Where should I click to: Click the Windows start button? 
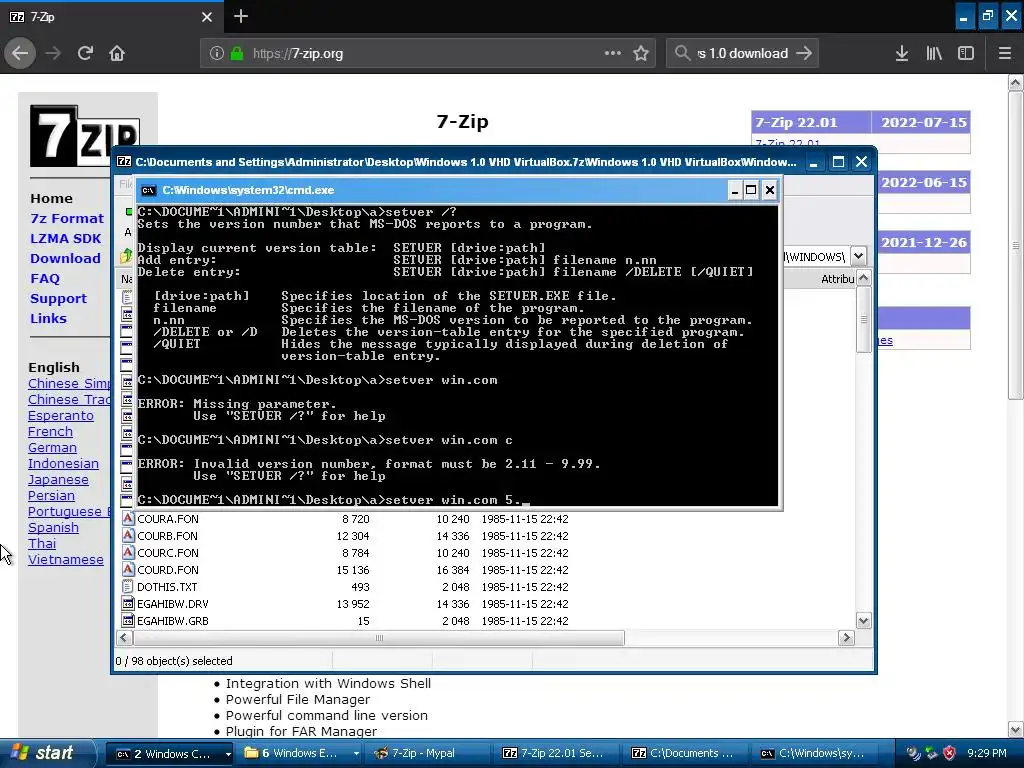click(x=47, y=753)
